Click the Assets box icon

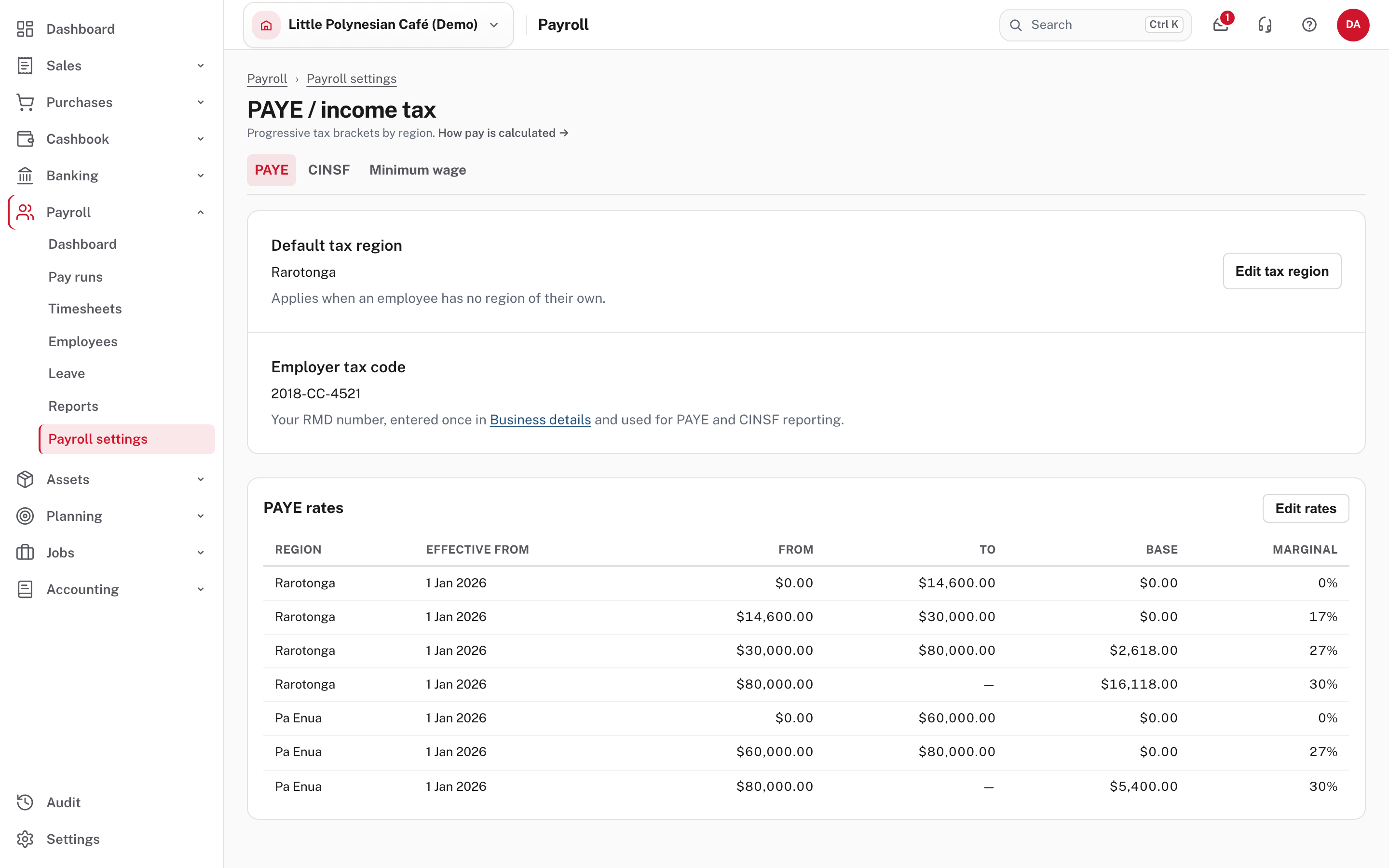click(25, 479)
